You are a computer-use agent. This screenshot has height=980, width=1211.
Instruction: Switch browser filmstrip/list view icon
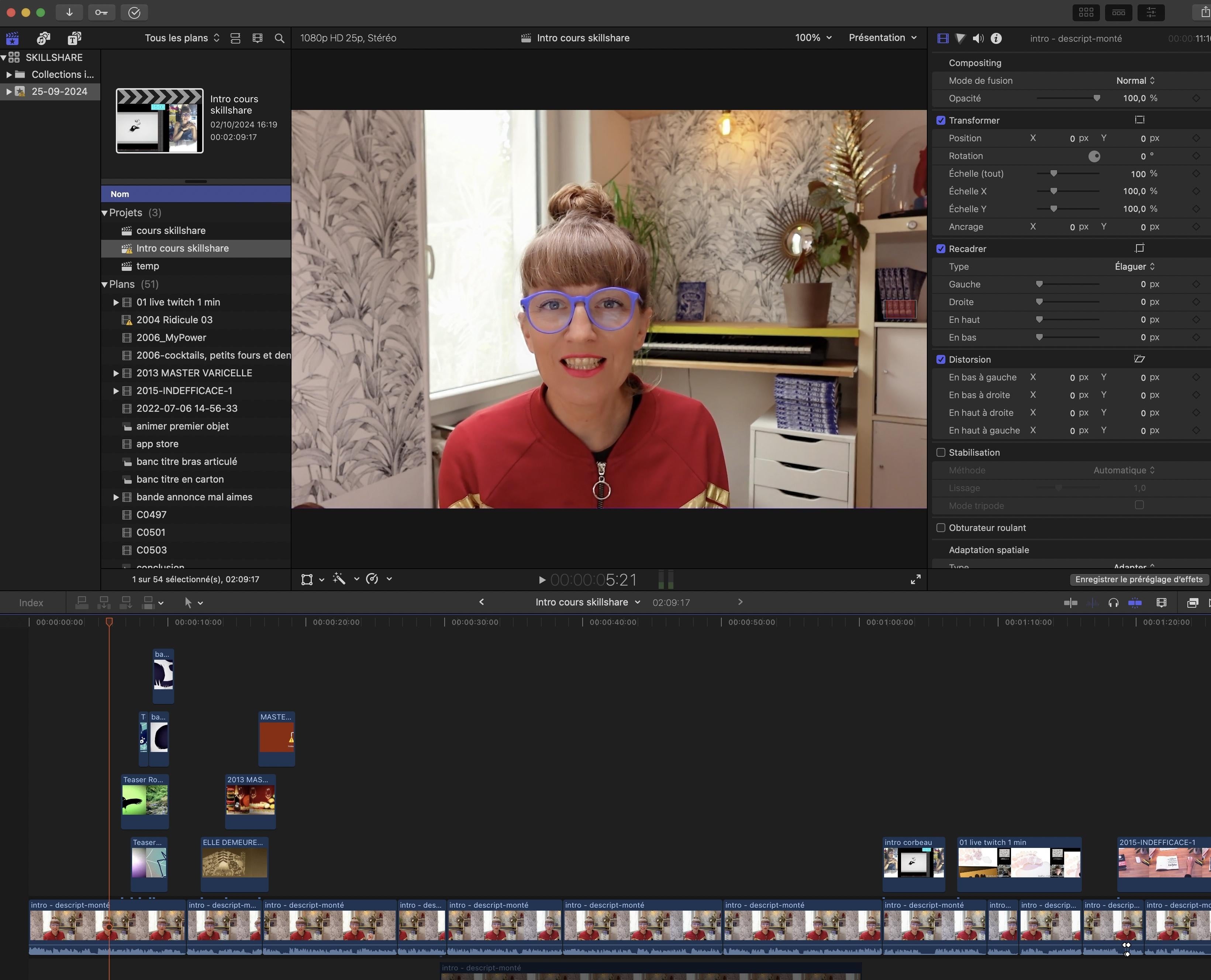click(258, 38)
